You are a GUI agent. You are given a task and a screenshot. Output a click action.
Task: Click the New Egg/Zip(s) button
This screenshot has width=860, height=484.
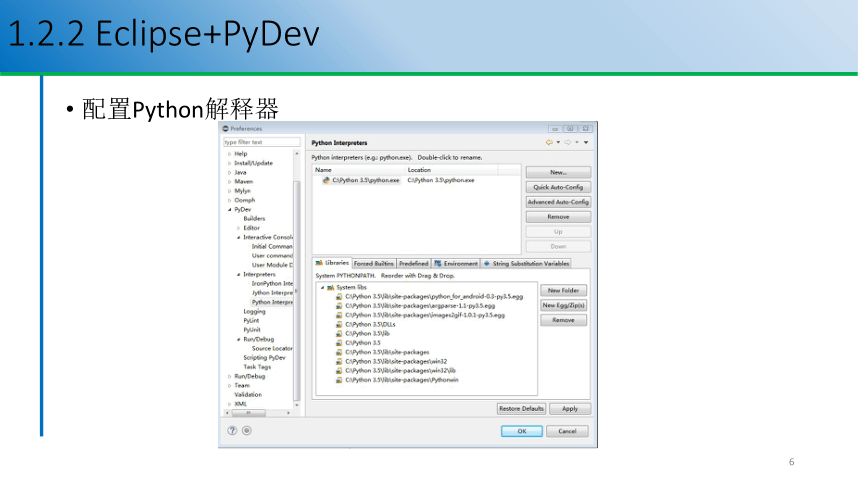click(x=563, y=305)
